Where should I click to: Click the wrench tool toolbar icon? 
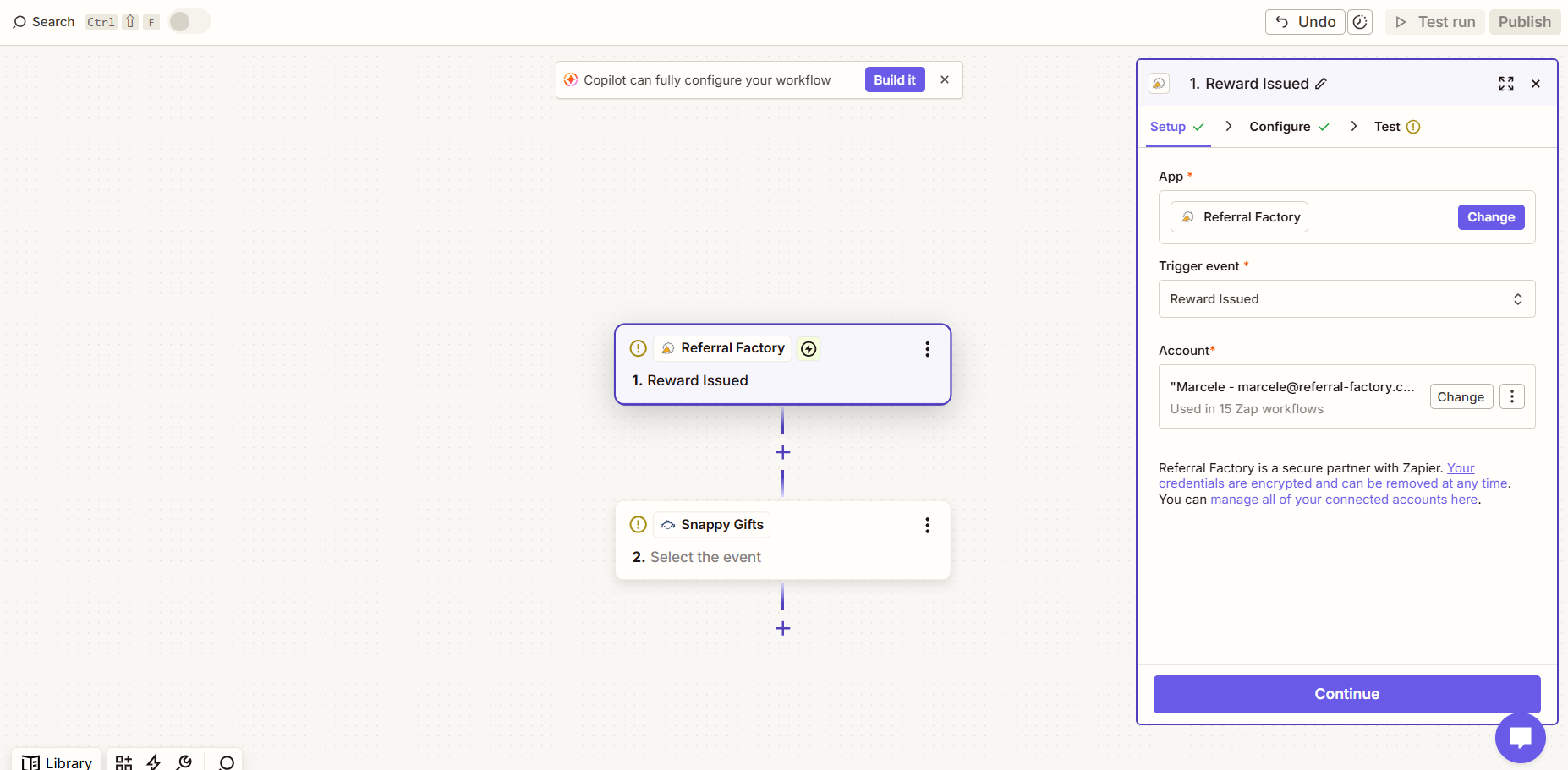click(184, 762)
